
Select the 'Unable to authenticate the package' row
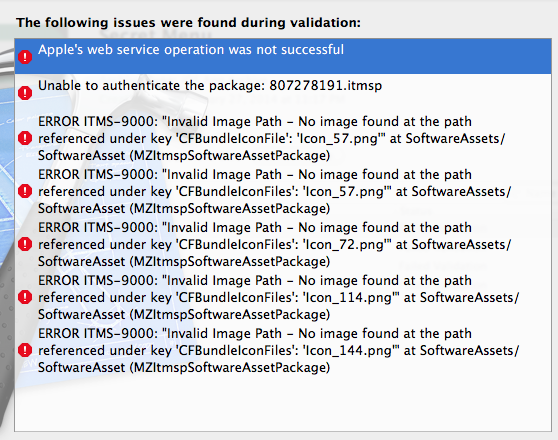(x=283, y=93)
